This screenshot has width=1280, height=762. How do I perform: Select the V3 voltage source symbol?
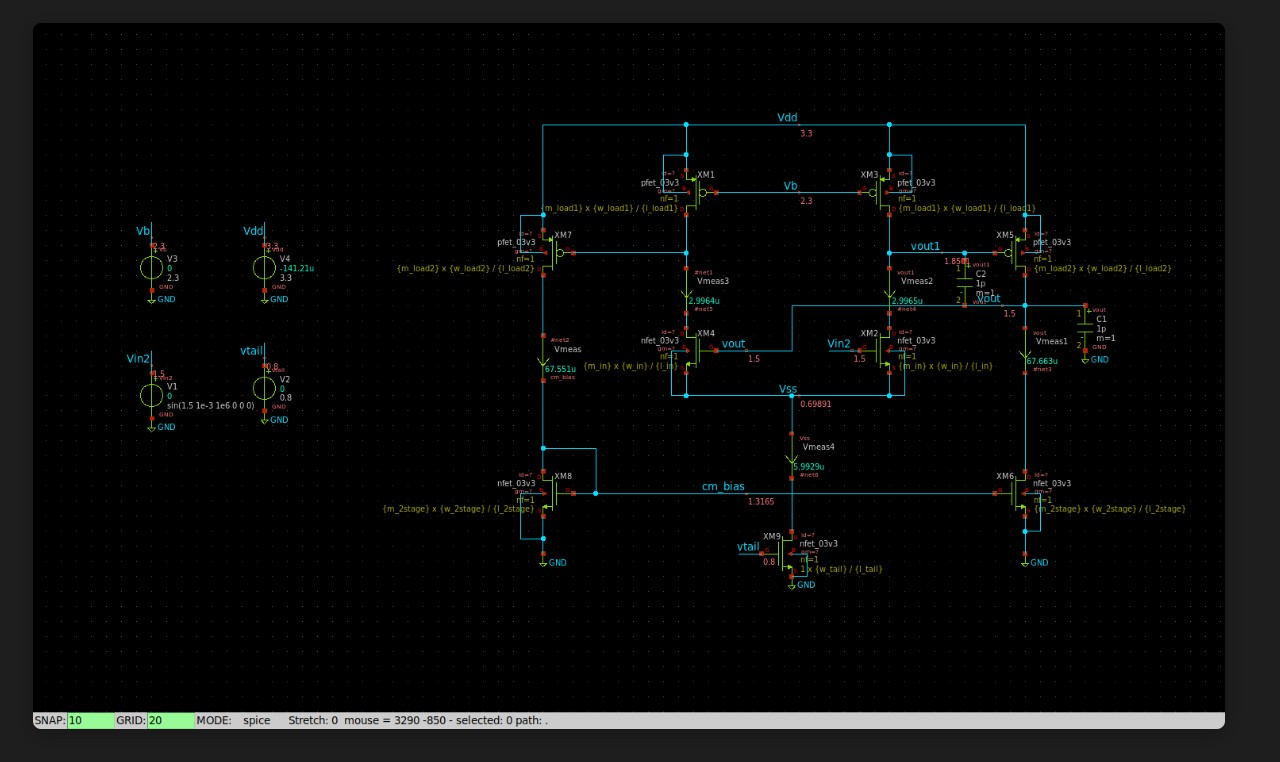[x=151, y=267]
